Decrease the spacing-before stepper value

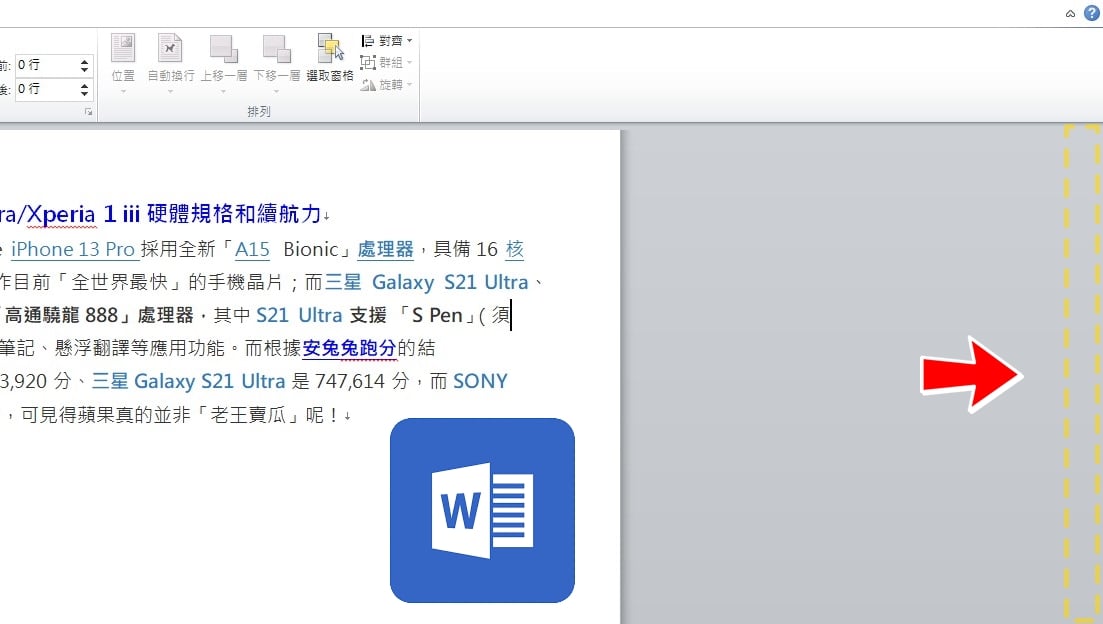(x=84, y=70)
